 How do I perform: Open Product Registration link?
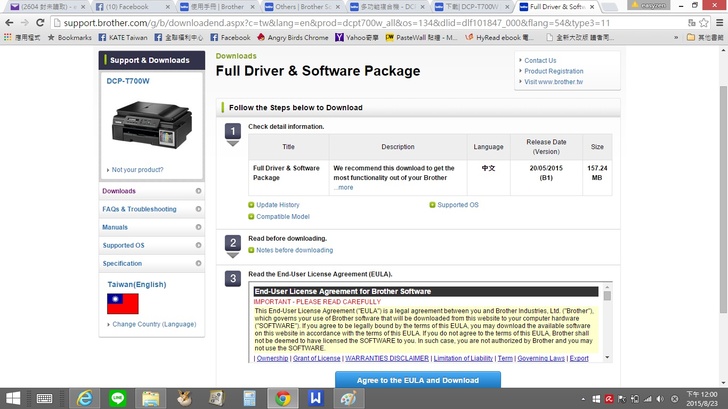(x=553, y=71)
